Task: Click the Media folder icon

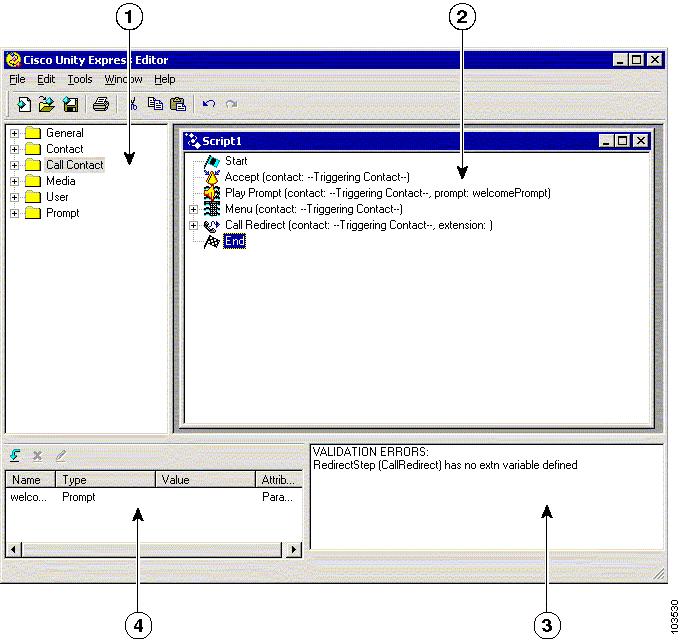Action: (x=33, y=181)
